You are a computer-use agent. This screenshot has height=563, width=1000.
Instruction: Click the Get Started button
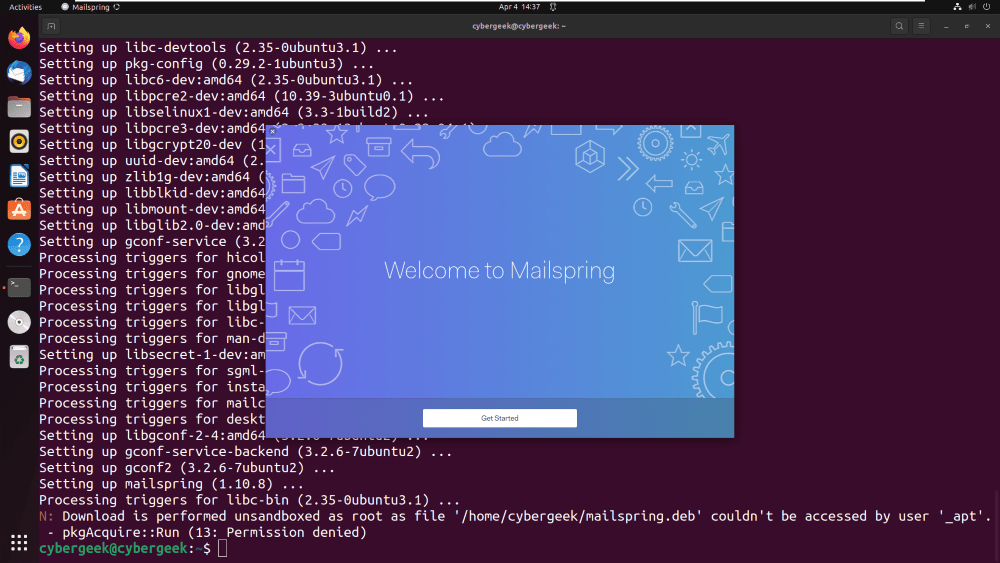[499, 418]
